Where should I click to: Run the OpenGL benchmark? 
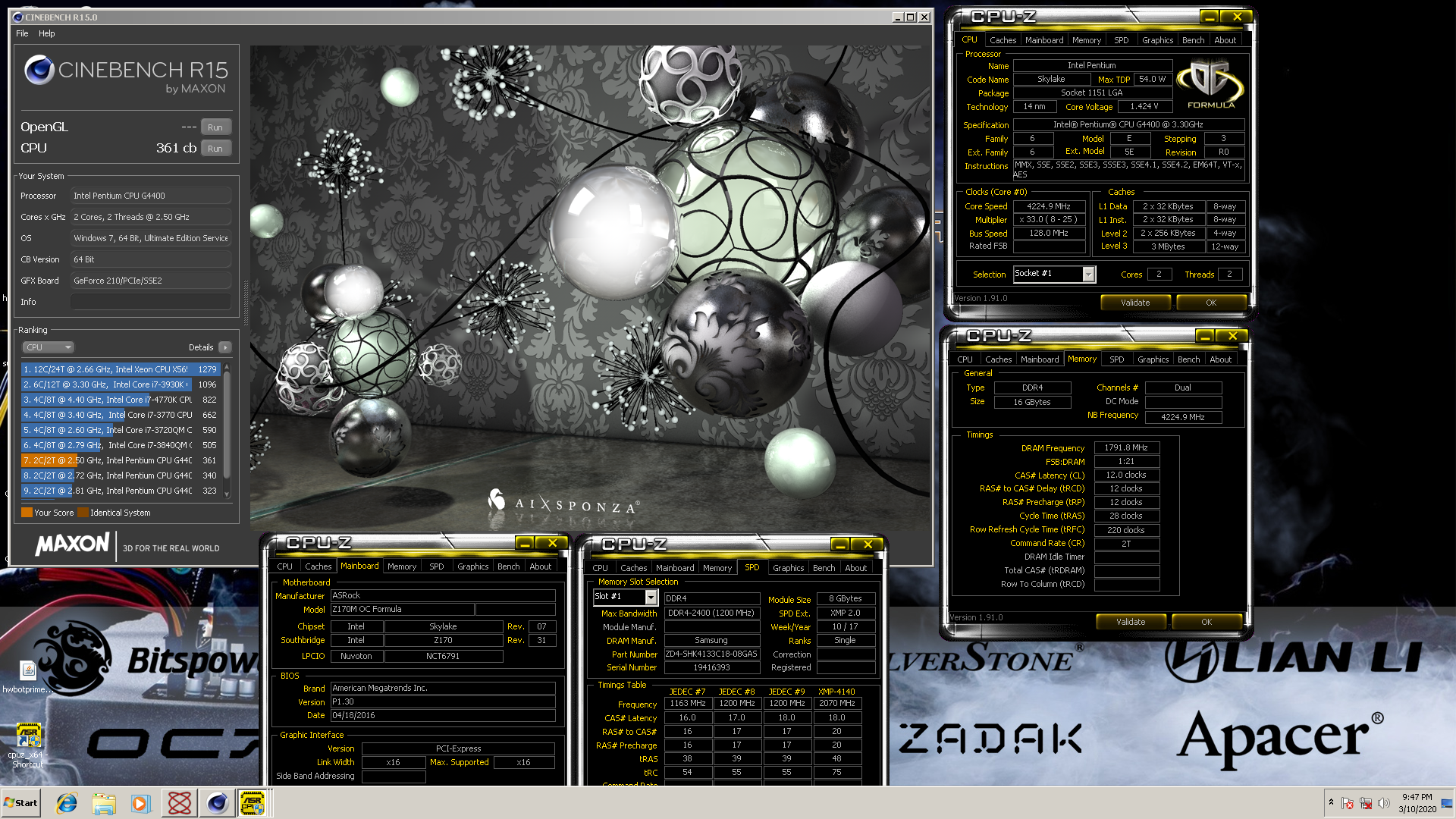tap(215, 127)
